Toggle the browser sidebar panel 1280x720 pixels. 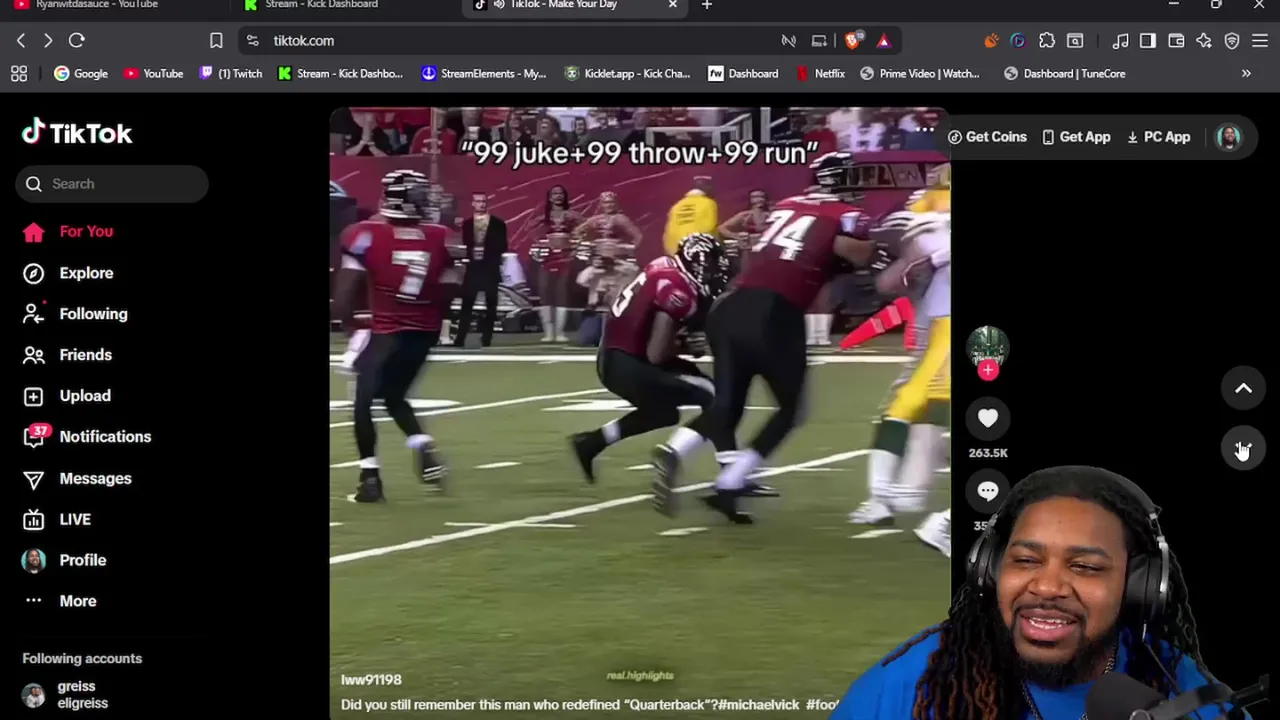pyautogui.click(x=1148, y=41)
